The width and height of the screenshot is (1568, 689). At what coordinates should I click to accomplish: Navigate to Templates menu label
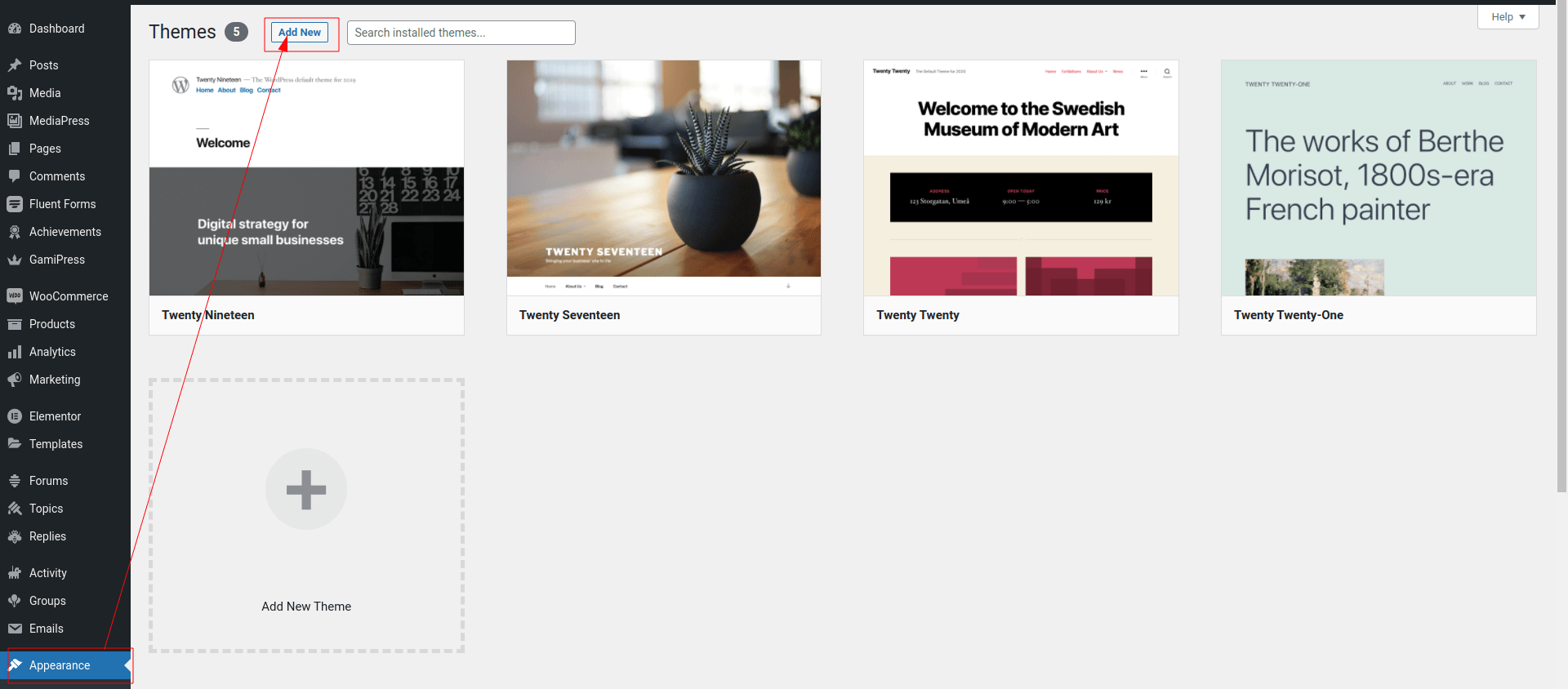coord(56,444)
